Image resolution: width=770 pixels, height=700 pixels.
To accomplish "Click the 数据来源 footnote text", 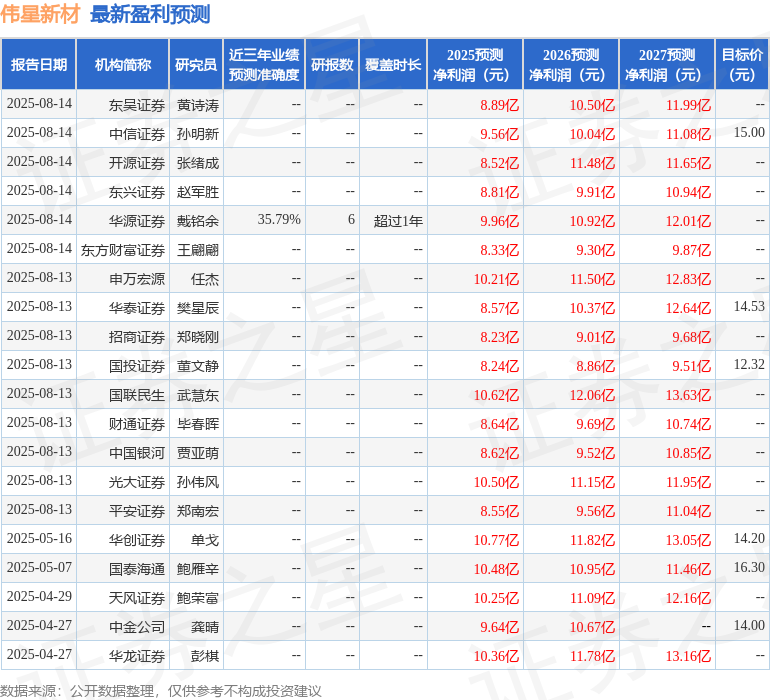I will (160, 690).
